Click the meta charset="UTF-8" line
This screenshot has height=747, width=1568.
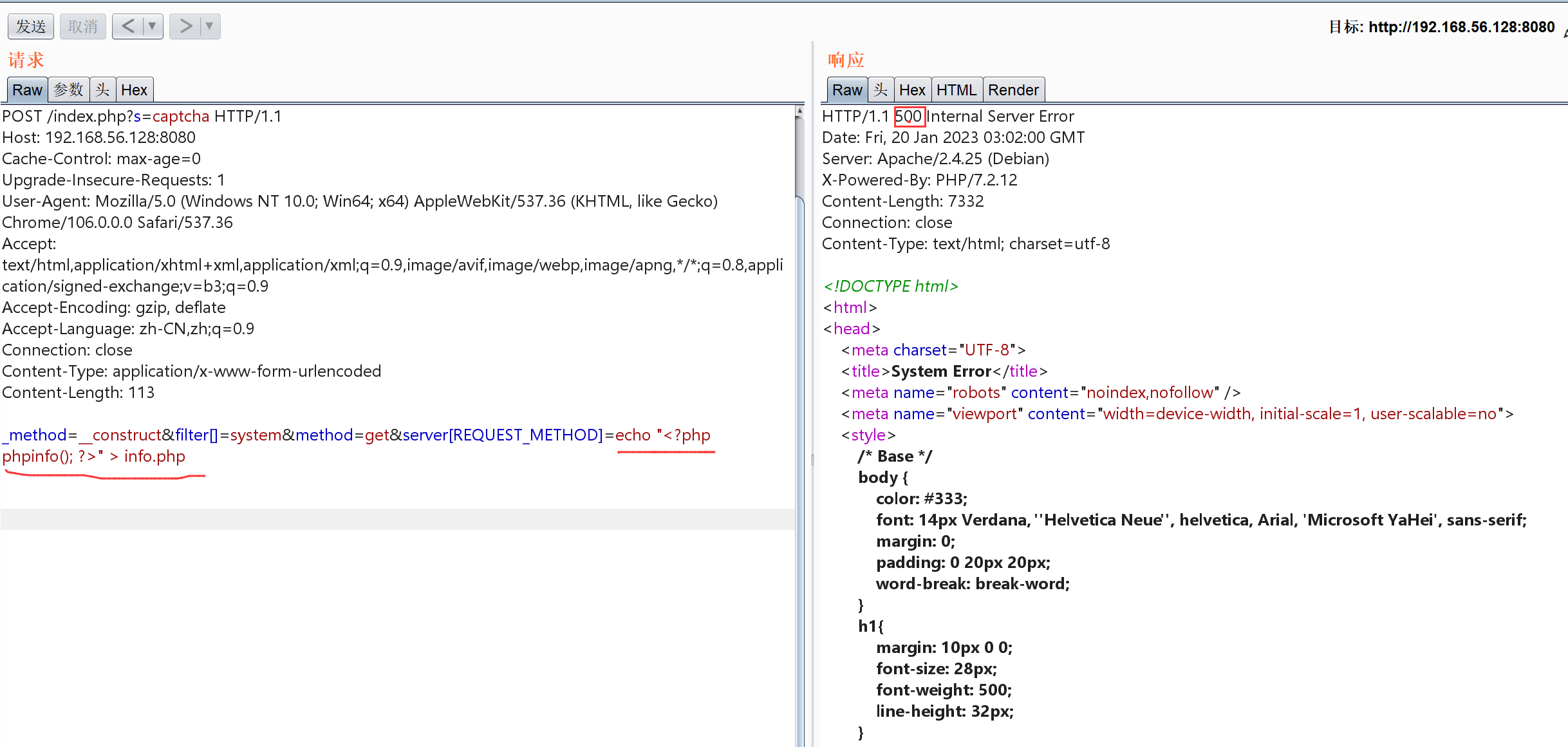(x=933, y=350)
